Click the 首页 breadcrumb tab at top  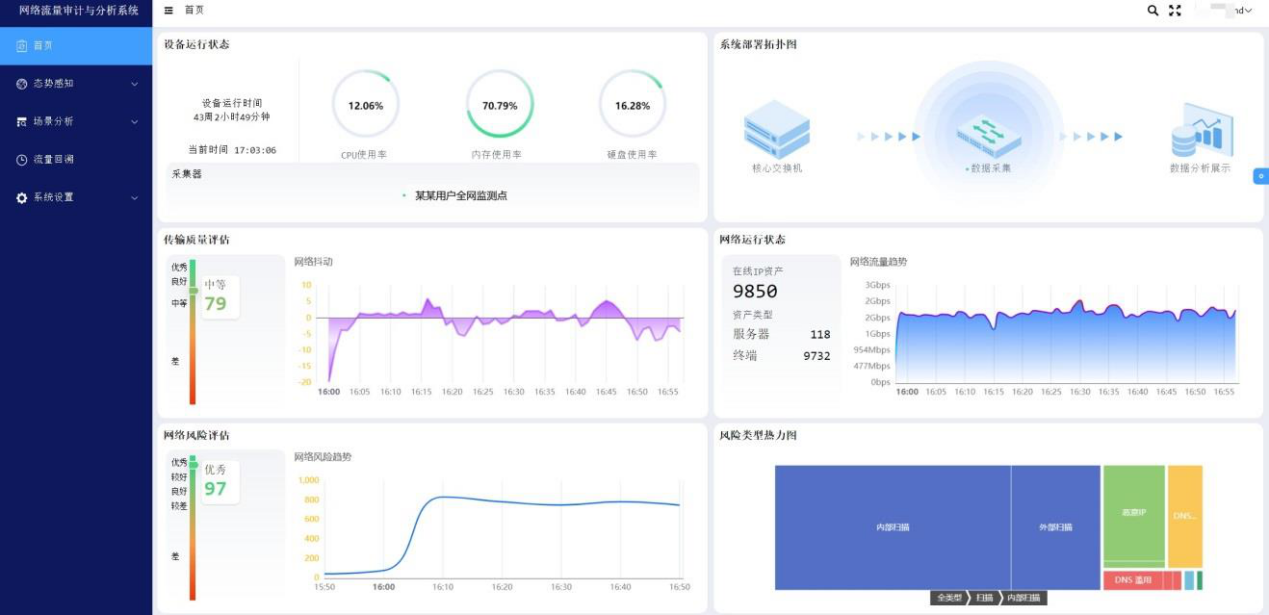194,10
